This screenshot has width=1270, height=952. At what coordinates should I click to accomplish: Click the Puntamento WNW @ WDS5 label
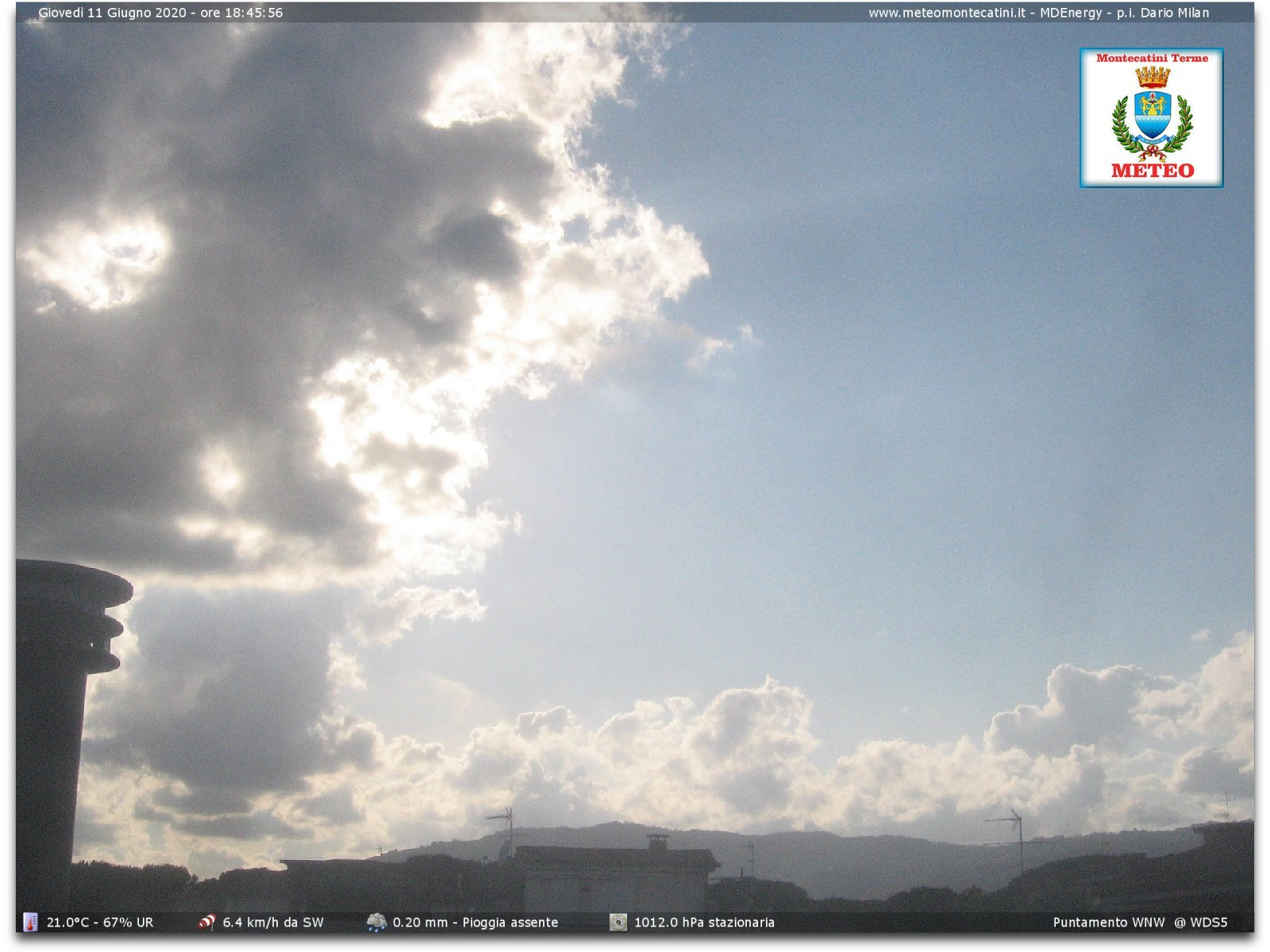click(x=1140, y=922)
